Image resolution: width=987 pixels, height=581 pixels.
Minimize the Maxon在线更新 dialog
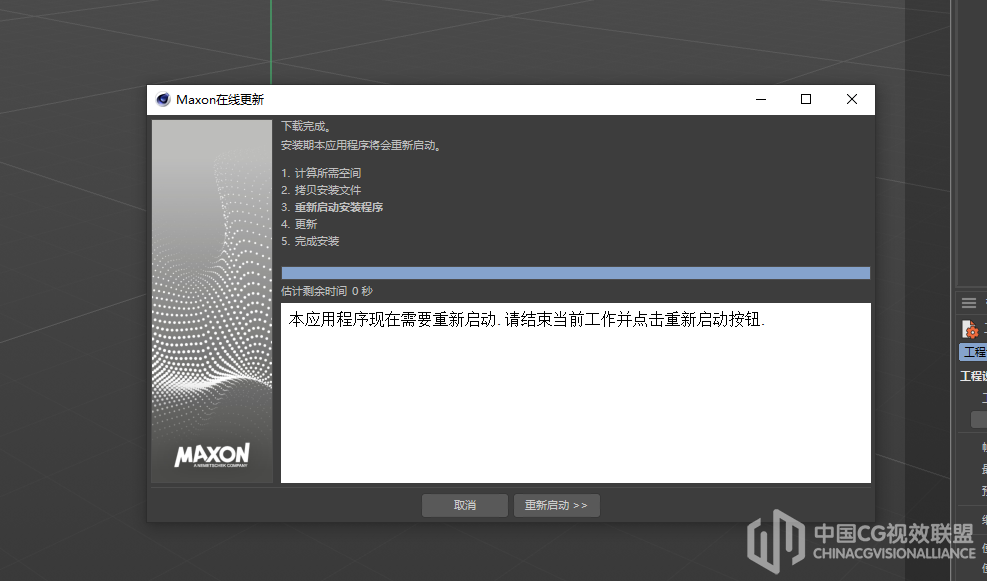pos(761,99)
